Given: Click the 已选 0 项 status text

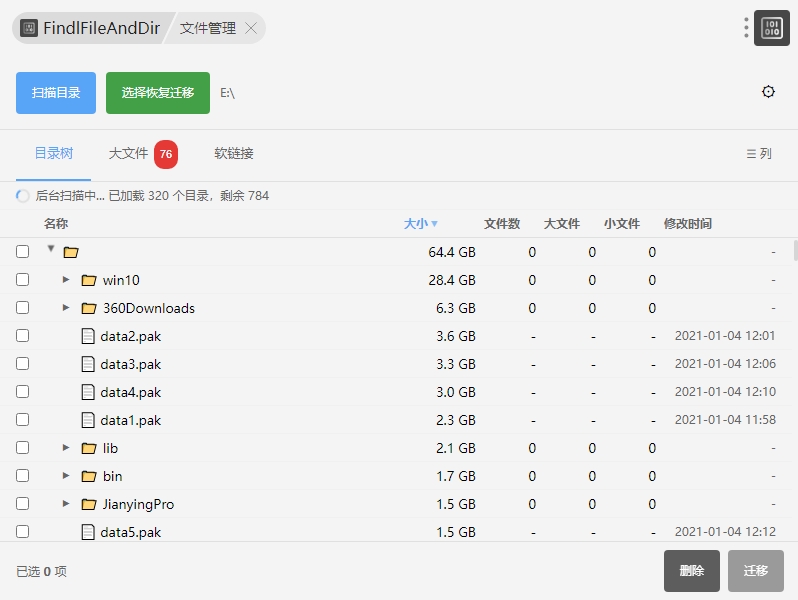Looking at the screenshot, I should (41, 572).
